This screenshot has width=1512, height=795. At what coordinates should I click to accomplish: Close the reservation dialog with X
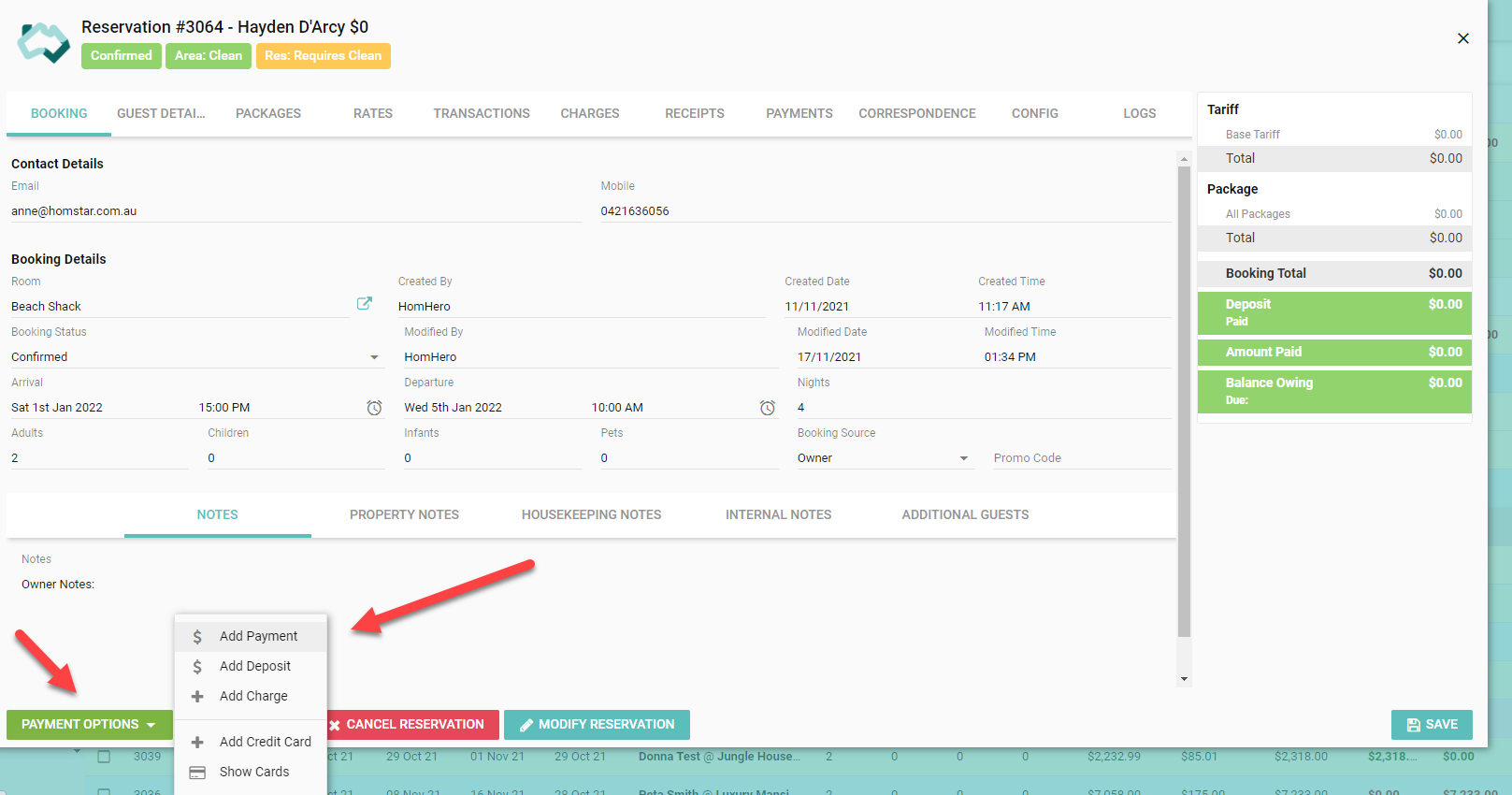1462,38
